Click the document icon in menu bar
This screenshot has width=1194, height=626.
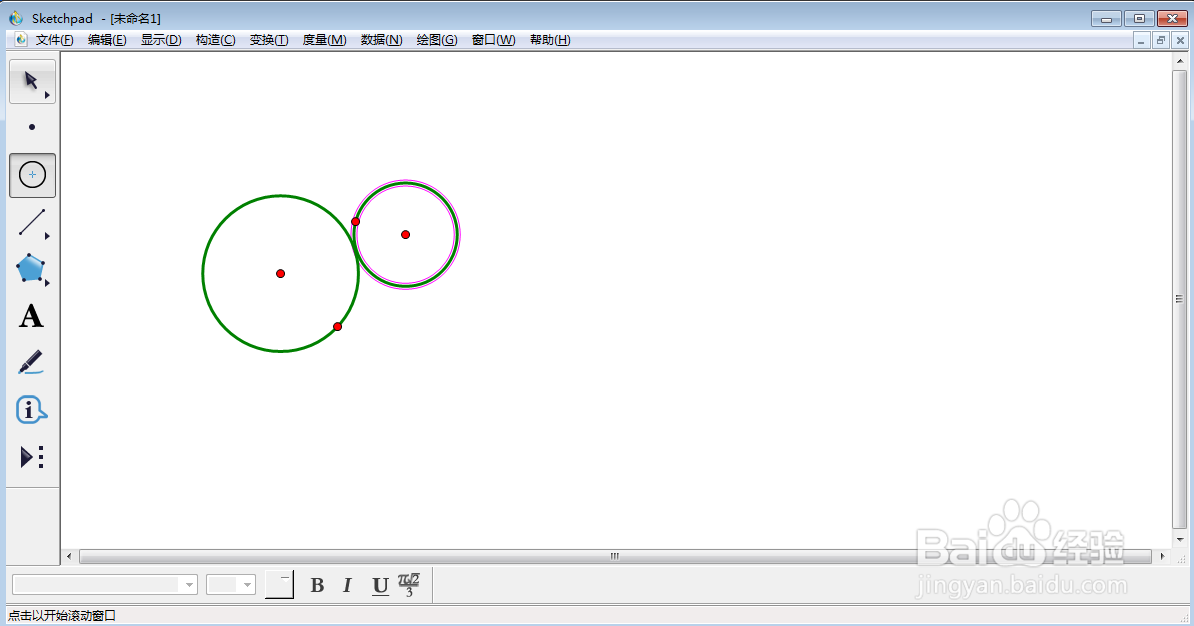[x=21, y=40]
